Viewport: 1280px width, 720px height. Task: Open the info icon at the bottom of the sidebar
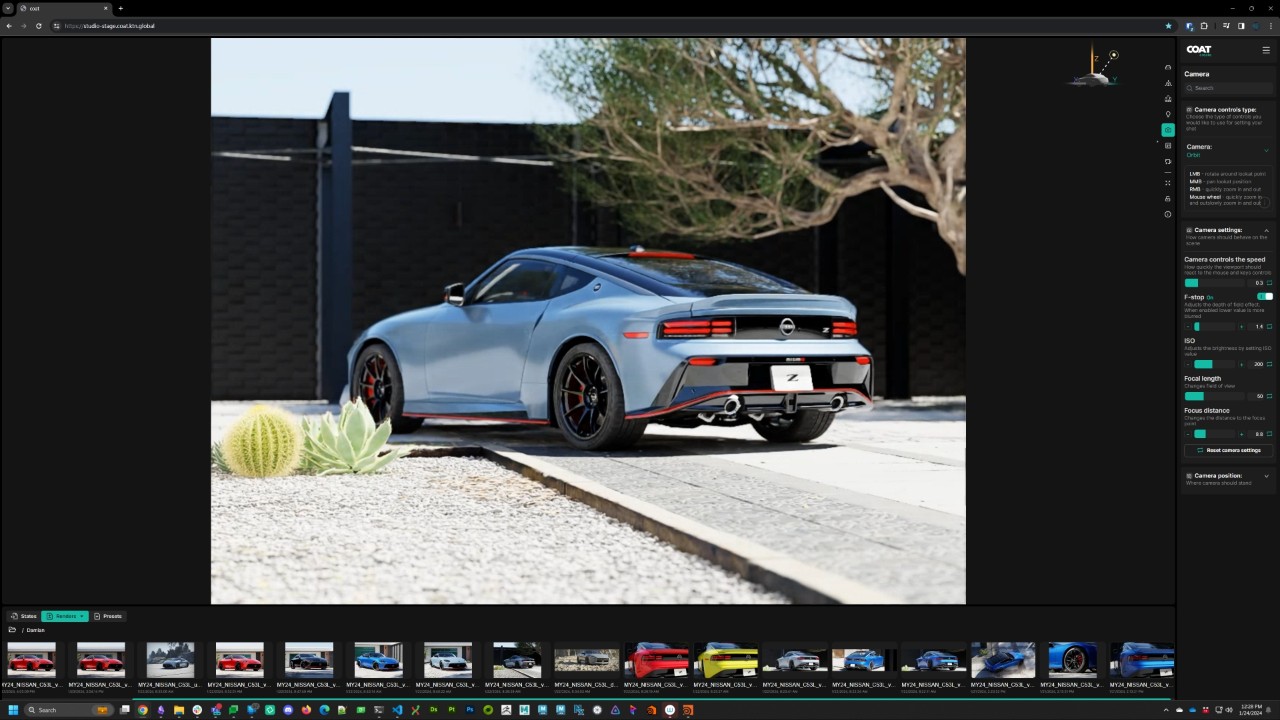click(x=1168, y=213)
